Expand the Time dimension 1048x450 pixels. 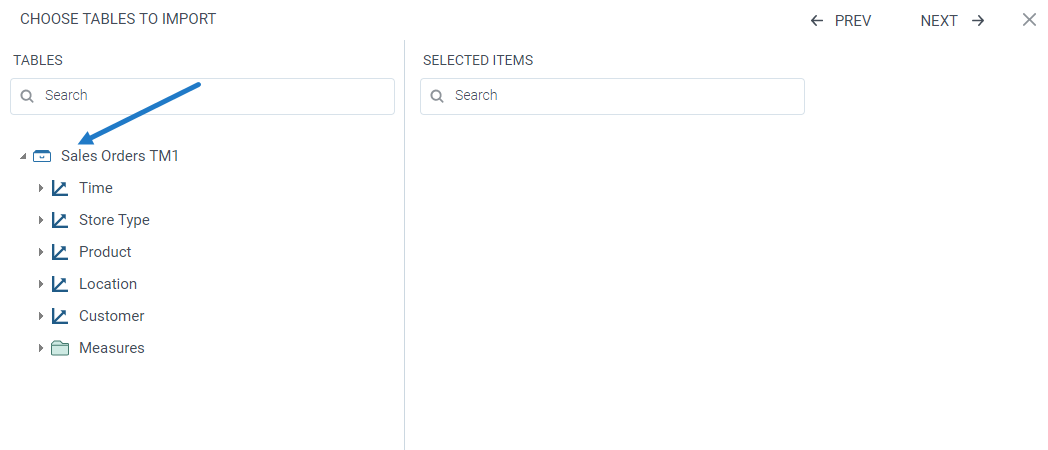41,188
